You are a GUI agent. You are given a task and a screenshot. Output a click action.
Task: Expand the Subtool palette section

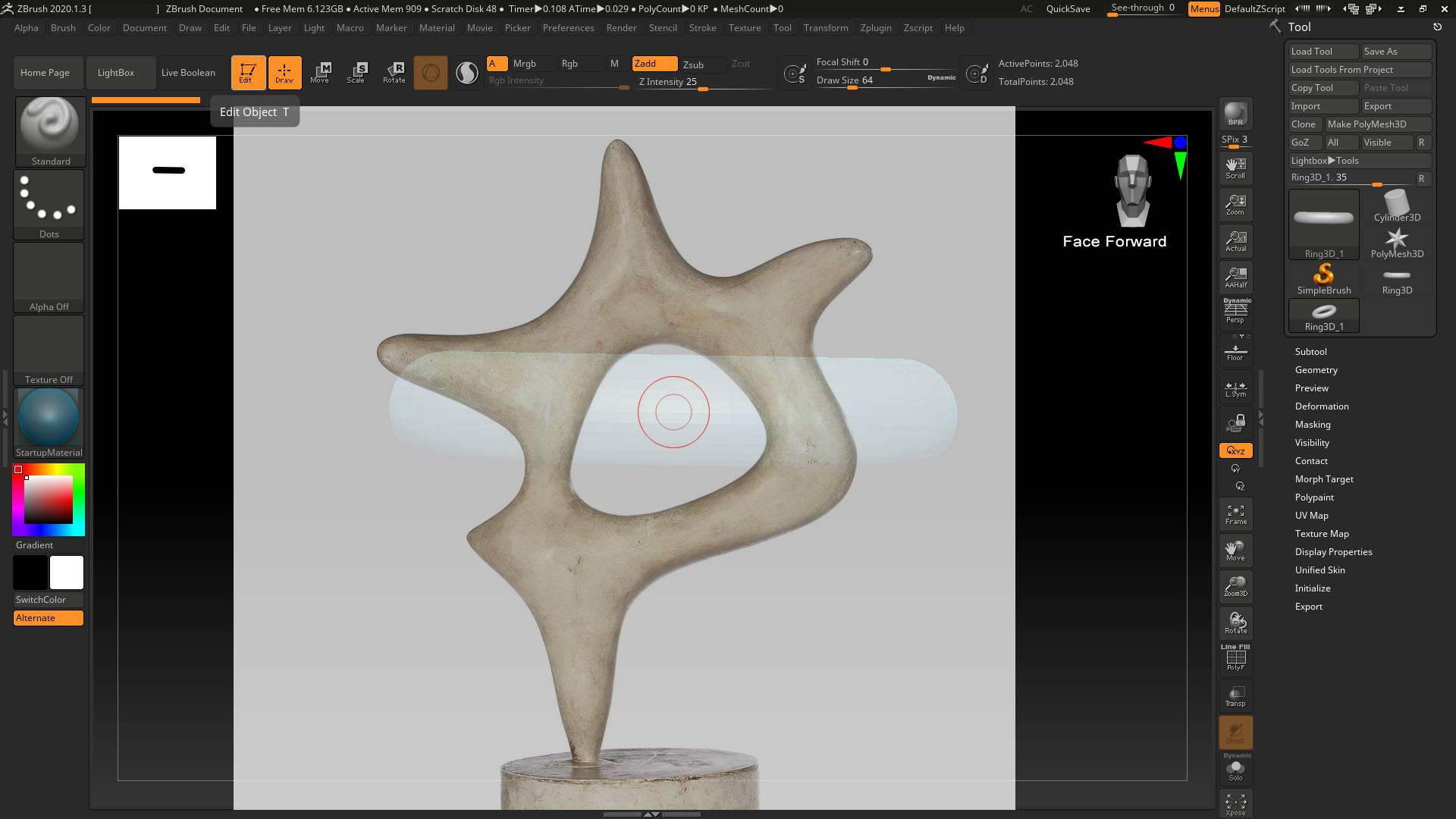1310,352
